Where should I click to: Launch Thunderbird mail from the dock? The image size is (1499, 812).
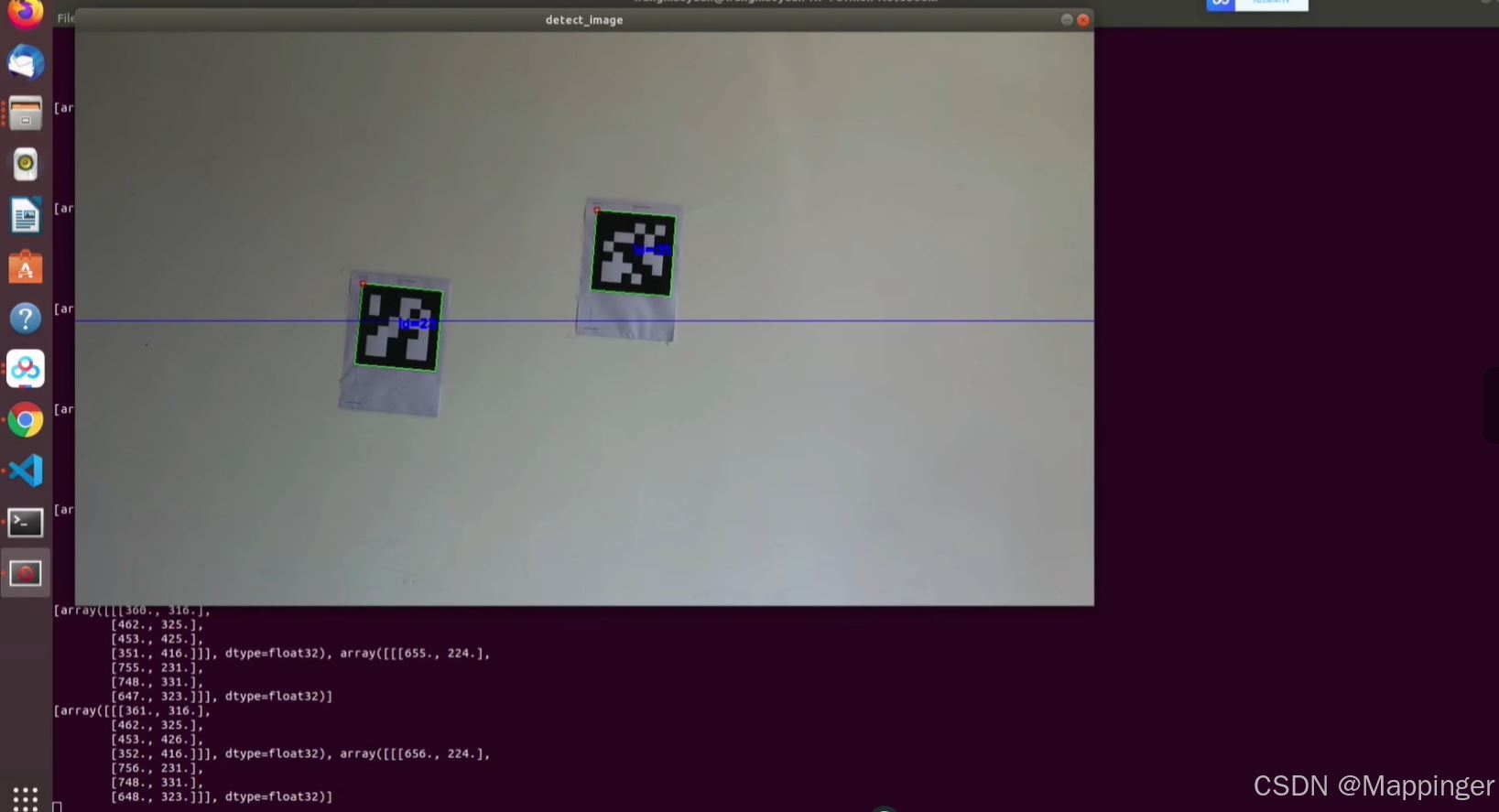point(26,63)
